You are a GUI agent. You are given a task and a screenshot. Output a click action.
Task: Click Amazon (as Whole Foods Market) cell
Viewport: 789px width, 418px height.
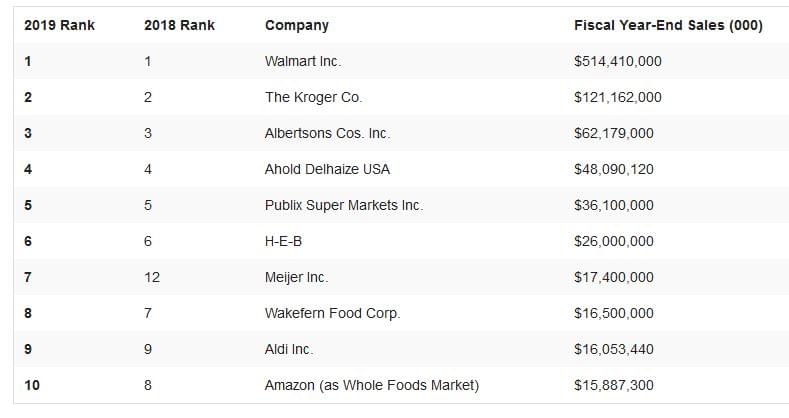[x=372, y=385]
